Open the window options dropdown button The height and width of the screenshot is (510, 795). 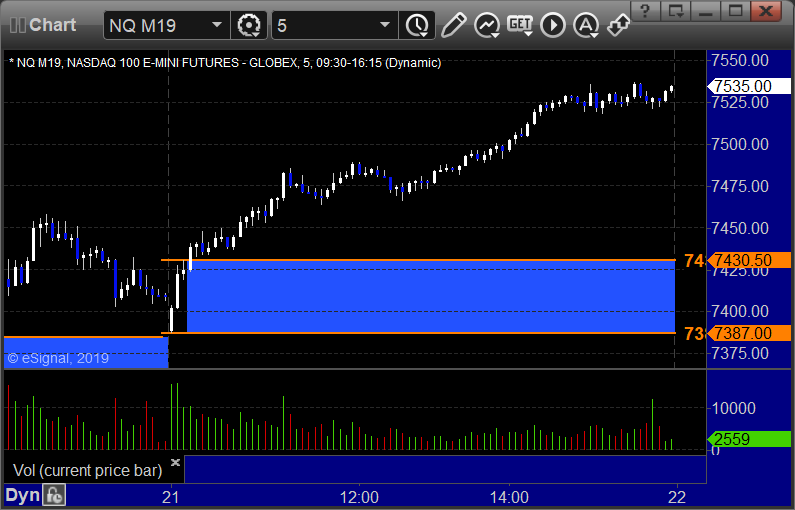coord(676,11)
